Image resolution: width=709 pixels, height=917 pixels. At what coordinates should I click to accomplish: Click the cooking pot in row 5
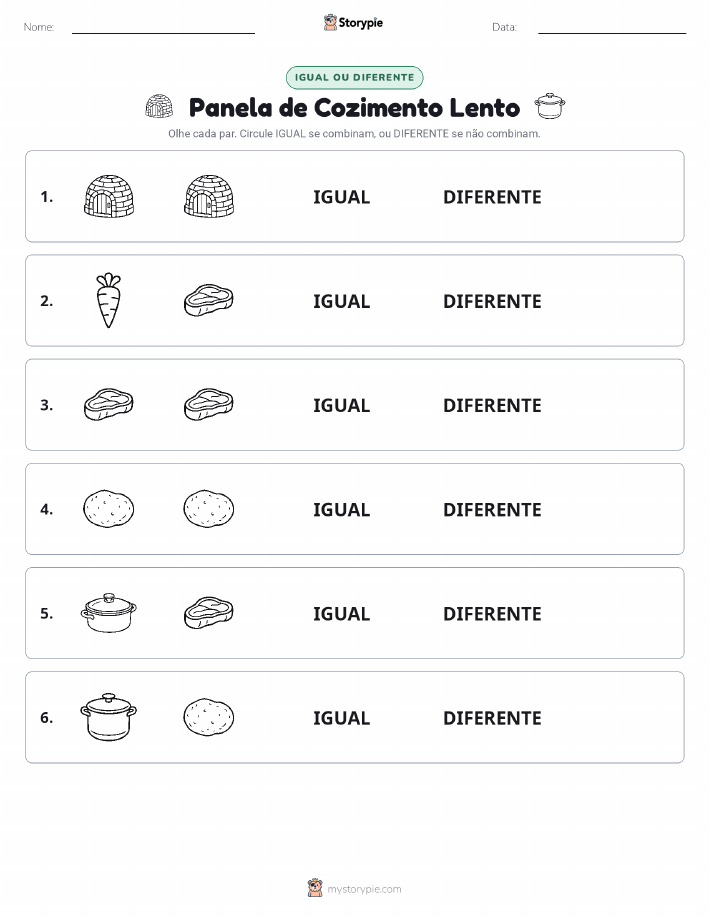click(x=109, y=612)
